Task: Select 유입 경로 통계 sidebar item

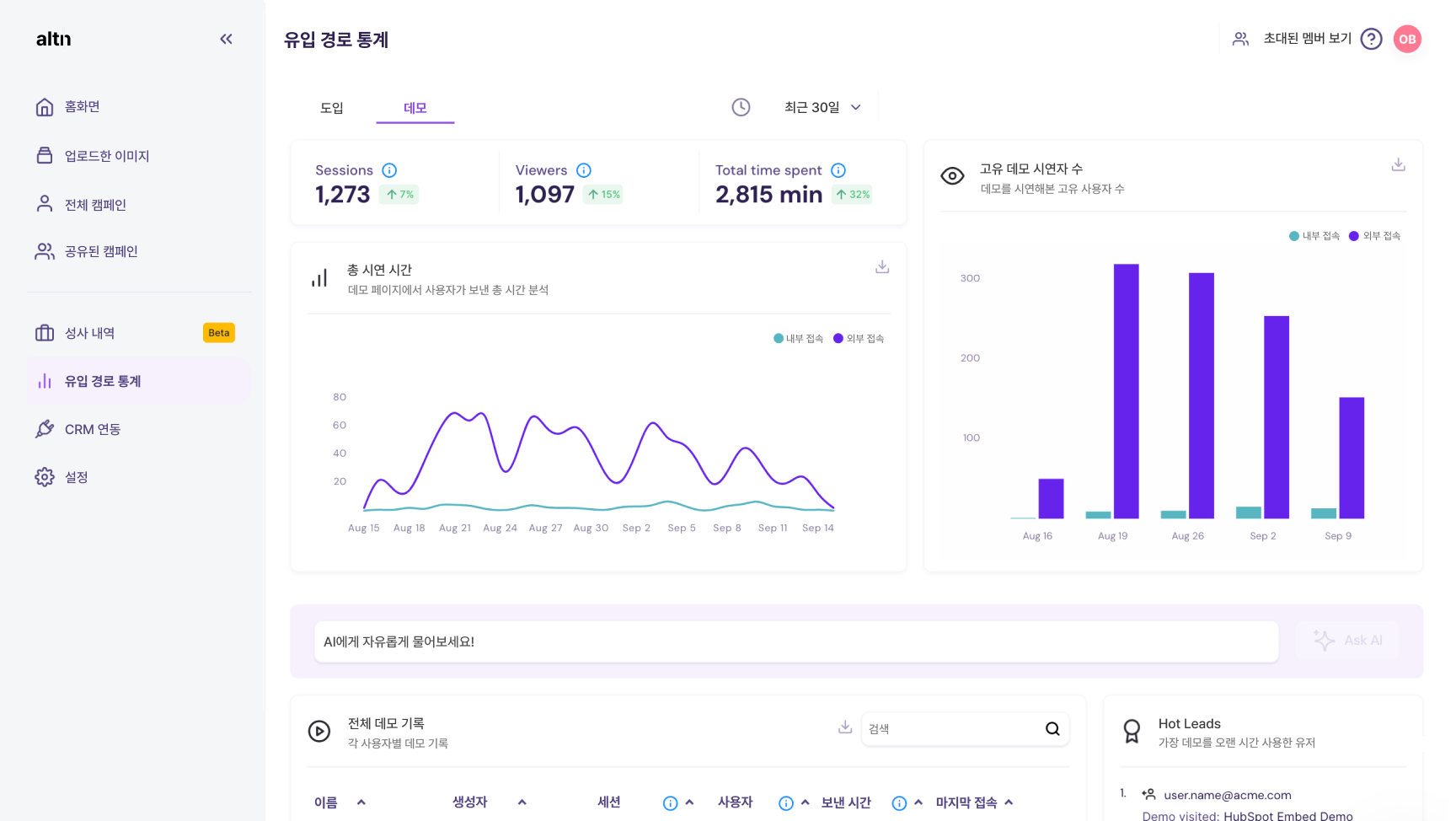Action: [138, 381]
